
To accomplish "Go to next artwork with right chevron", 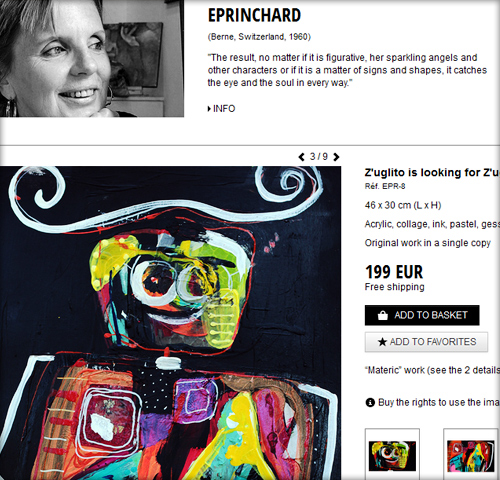I will coord(336,157).
